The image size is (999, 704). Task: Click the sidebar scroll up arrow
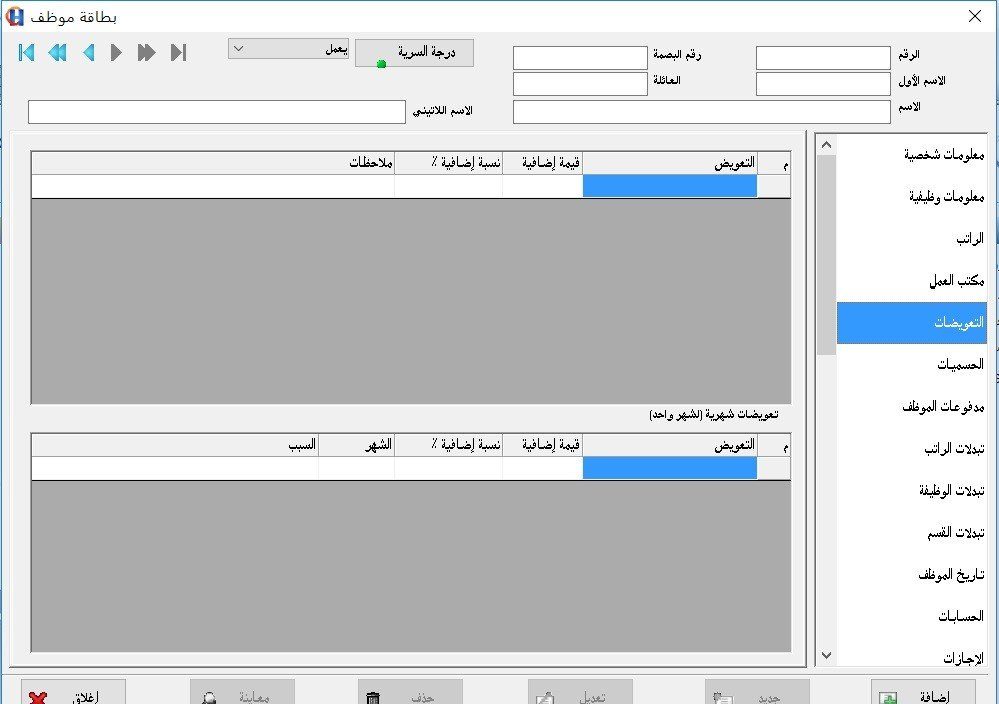826,145
